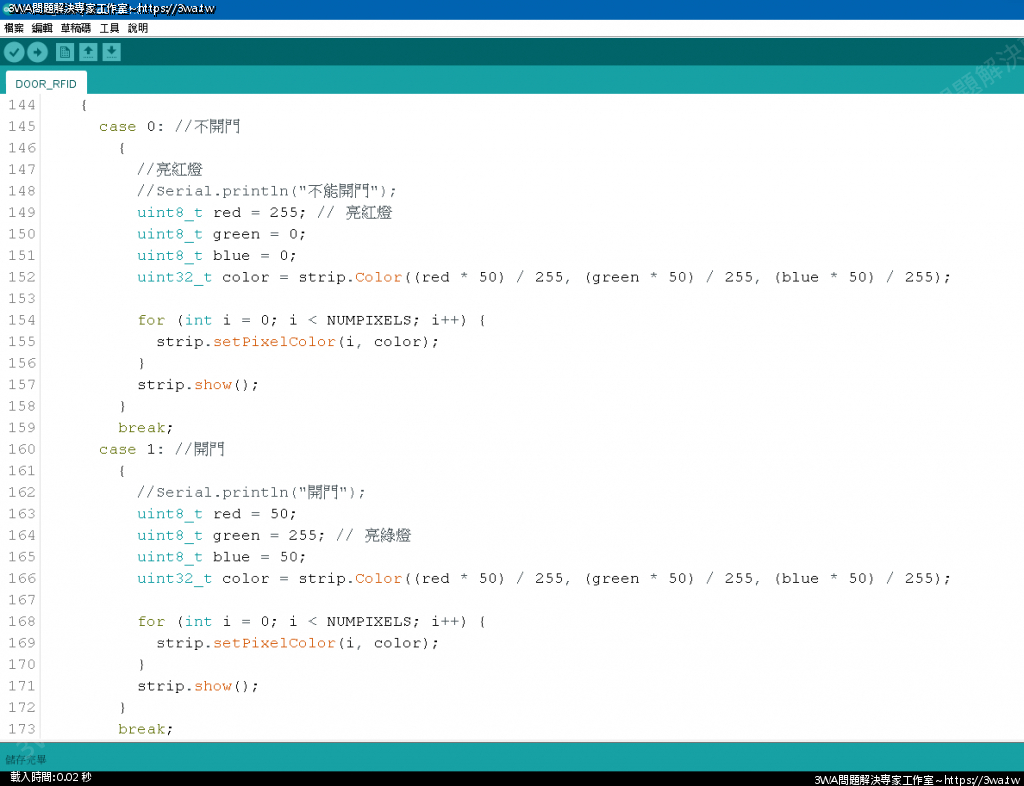Open the 草稿碼 menu
Screen dimensions: 1024x786
[x=76, y=28]
